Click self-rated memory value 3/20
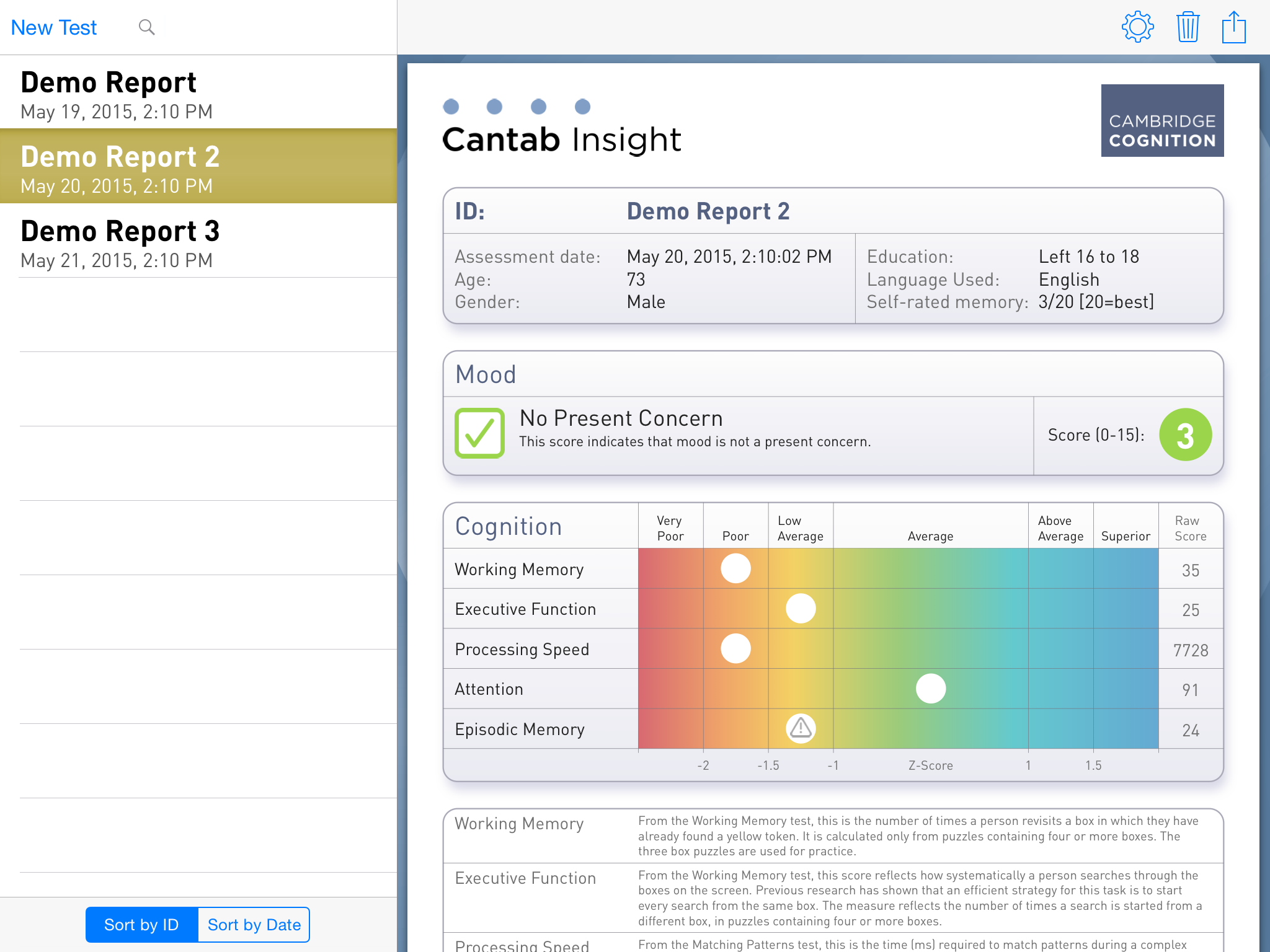Image resolution: width=1270 pixels, height=952 pixels. tap(1096, 302)
